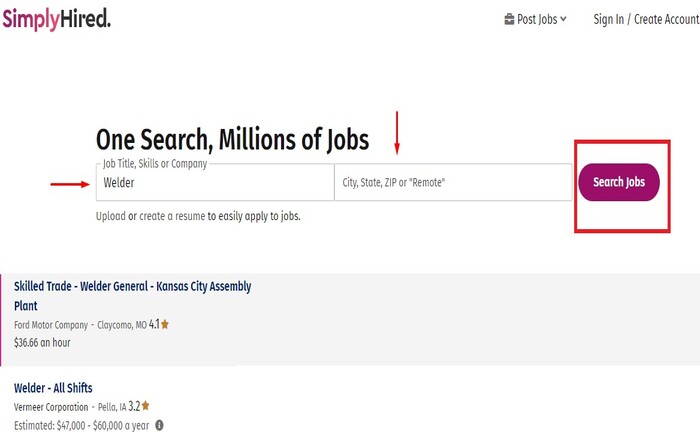Click the Estimated $47,000 - $60,000 salary text
The image size is (700, 432).
[x=81, y=425]
